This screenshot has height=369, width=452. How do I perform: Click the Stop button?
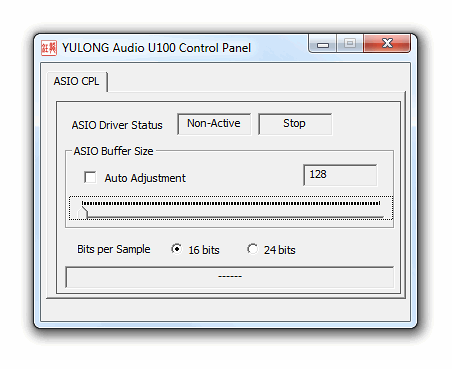(x=295, y=124)
